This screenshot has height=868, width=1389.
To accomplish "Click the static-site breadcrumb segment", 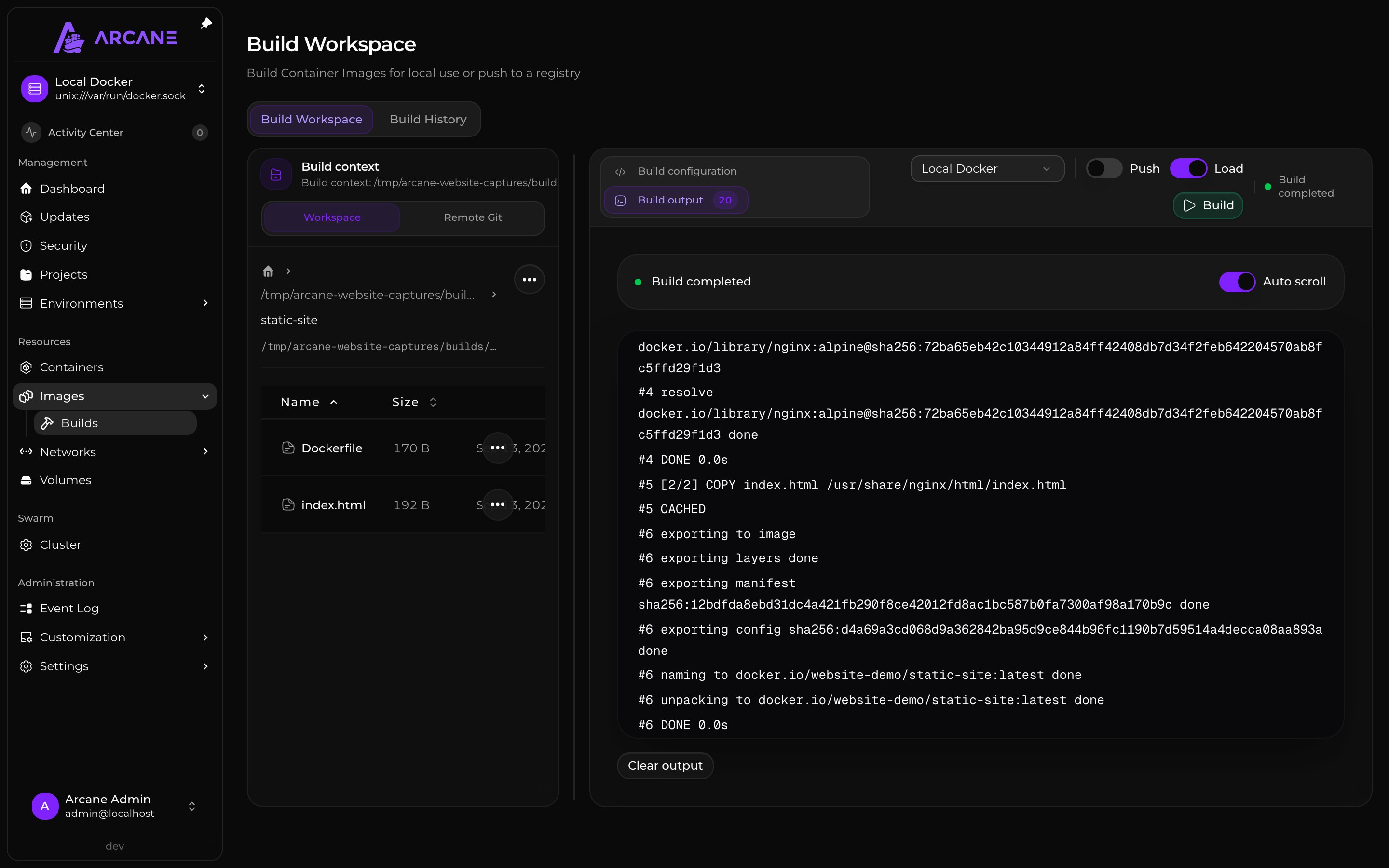I will 289,320.
